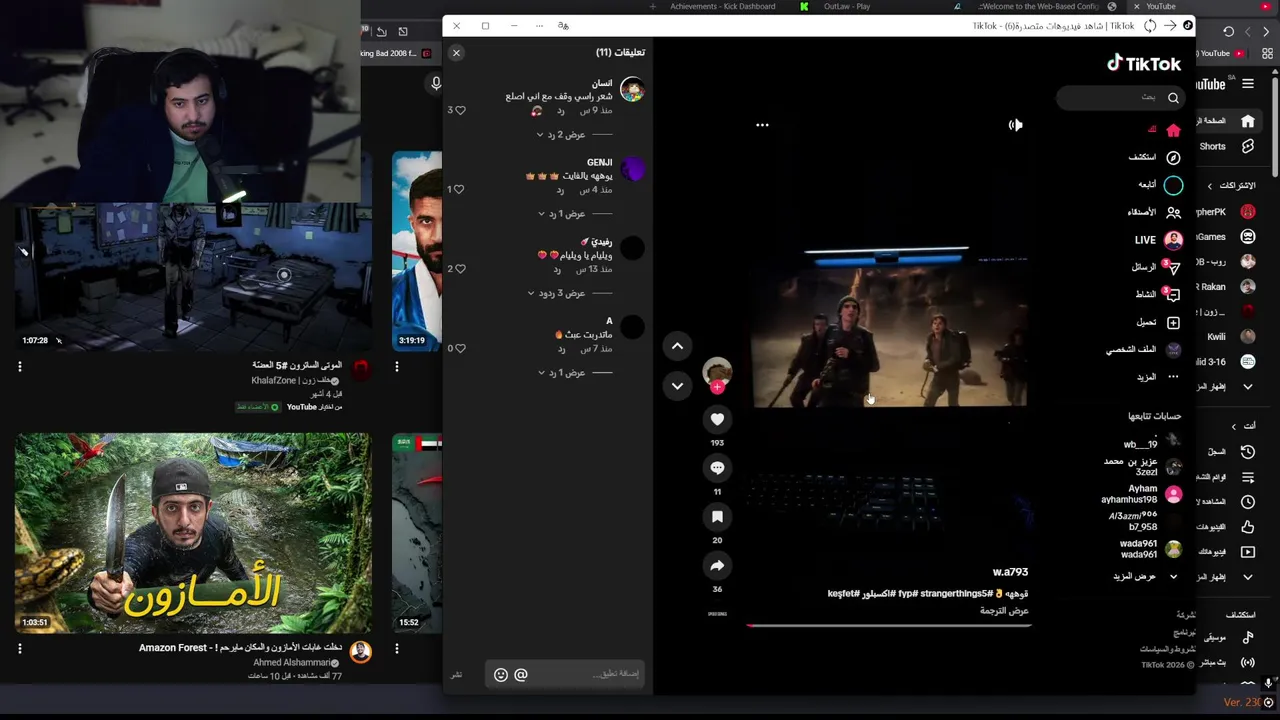Open the comments bubble icon on TikTok video
The height and width of the screenshot is (720, 1280).
[717, 467]
